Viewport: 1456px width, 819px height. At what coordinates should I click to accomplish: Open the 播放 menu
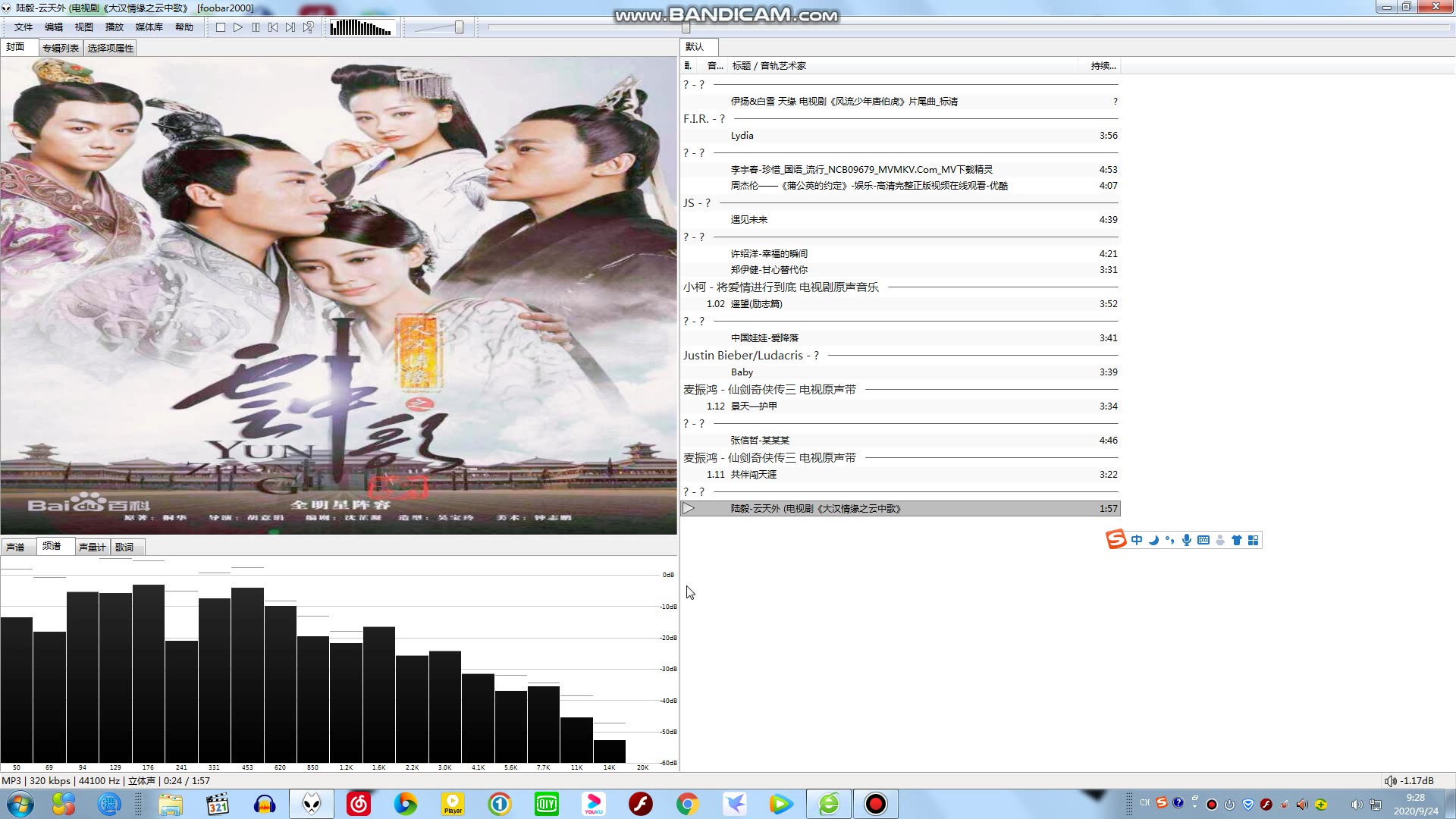pos(115,27)
